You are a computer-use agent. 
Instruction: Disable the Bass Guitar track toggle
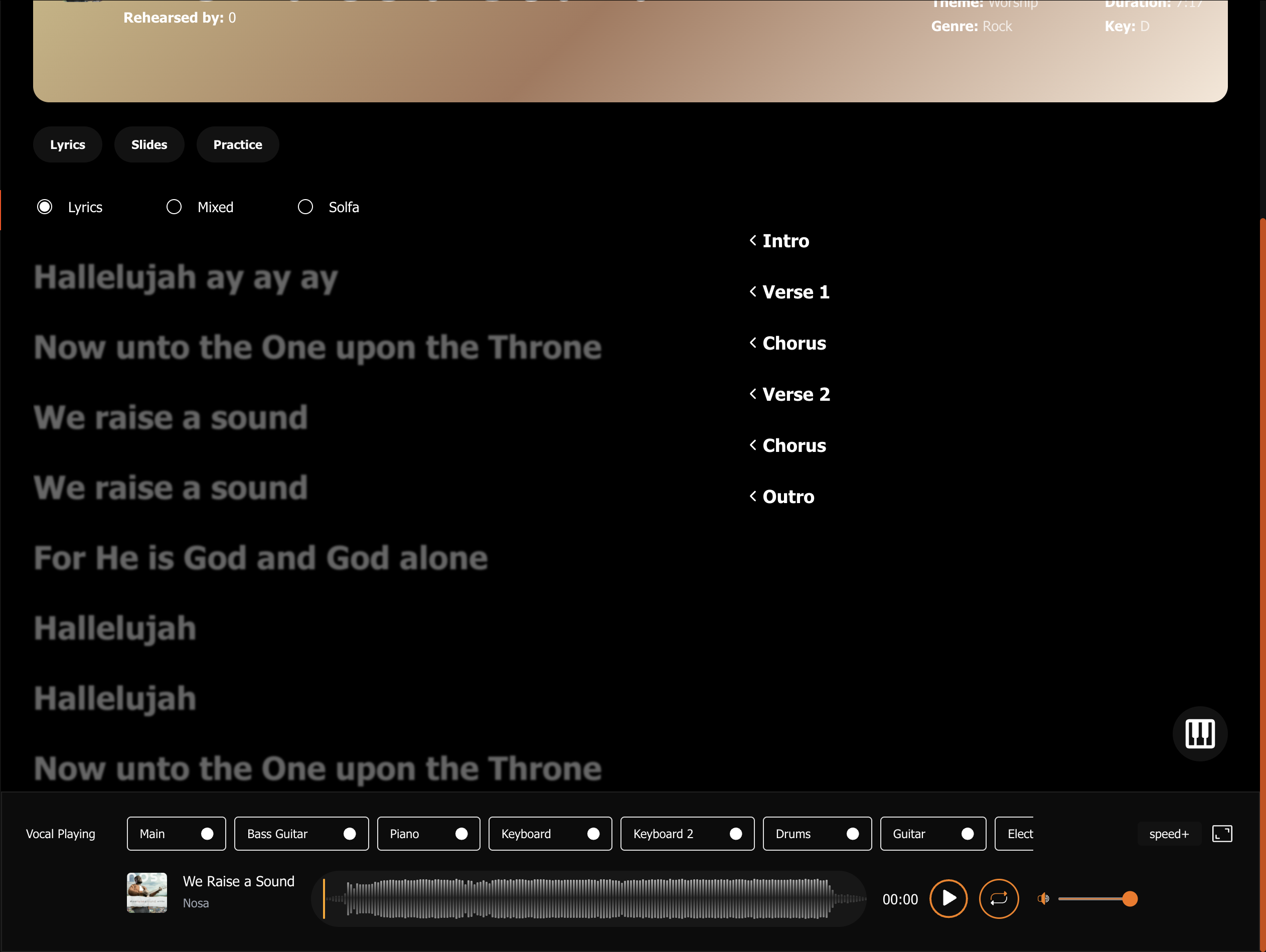(x=350, y=834)
